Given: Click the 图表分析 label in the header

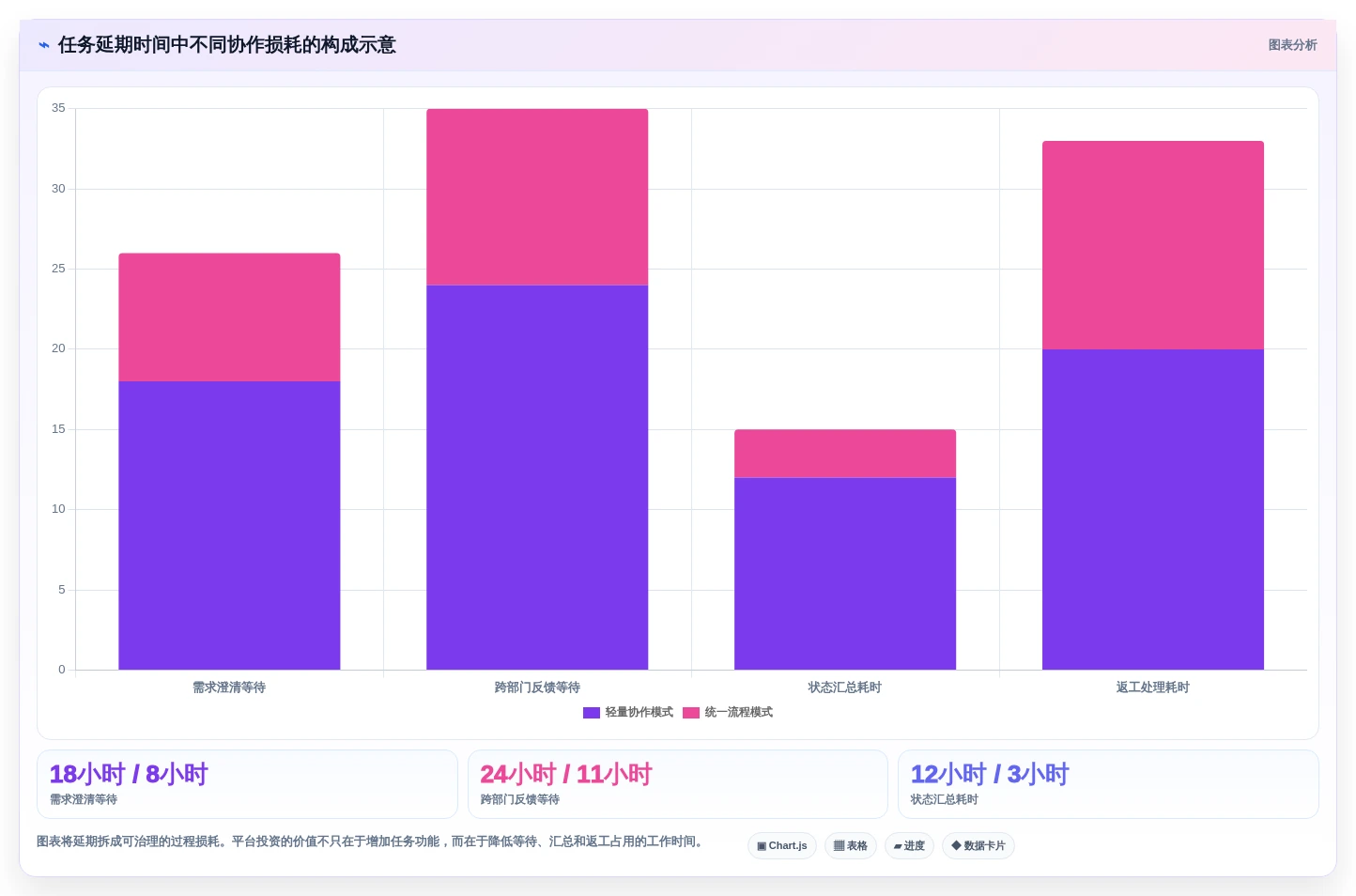Looking at the screenshot, I should (1292, 45).
